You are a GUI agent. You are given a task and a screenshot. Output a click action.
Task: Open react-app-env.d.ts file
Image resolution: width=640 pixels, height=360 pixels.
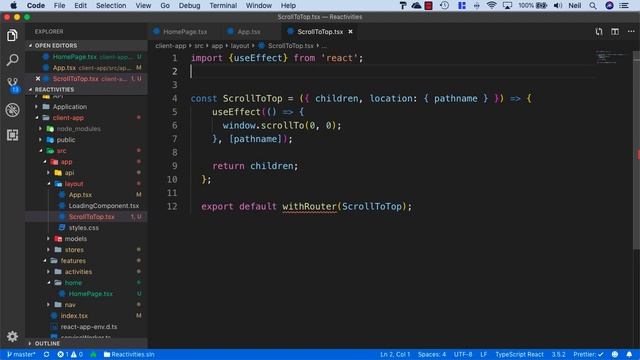click(x=89, y=327)
